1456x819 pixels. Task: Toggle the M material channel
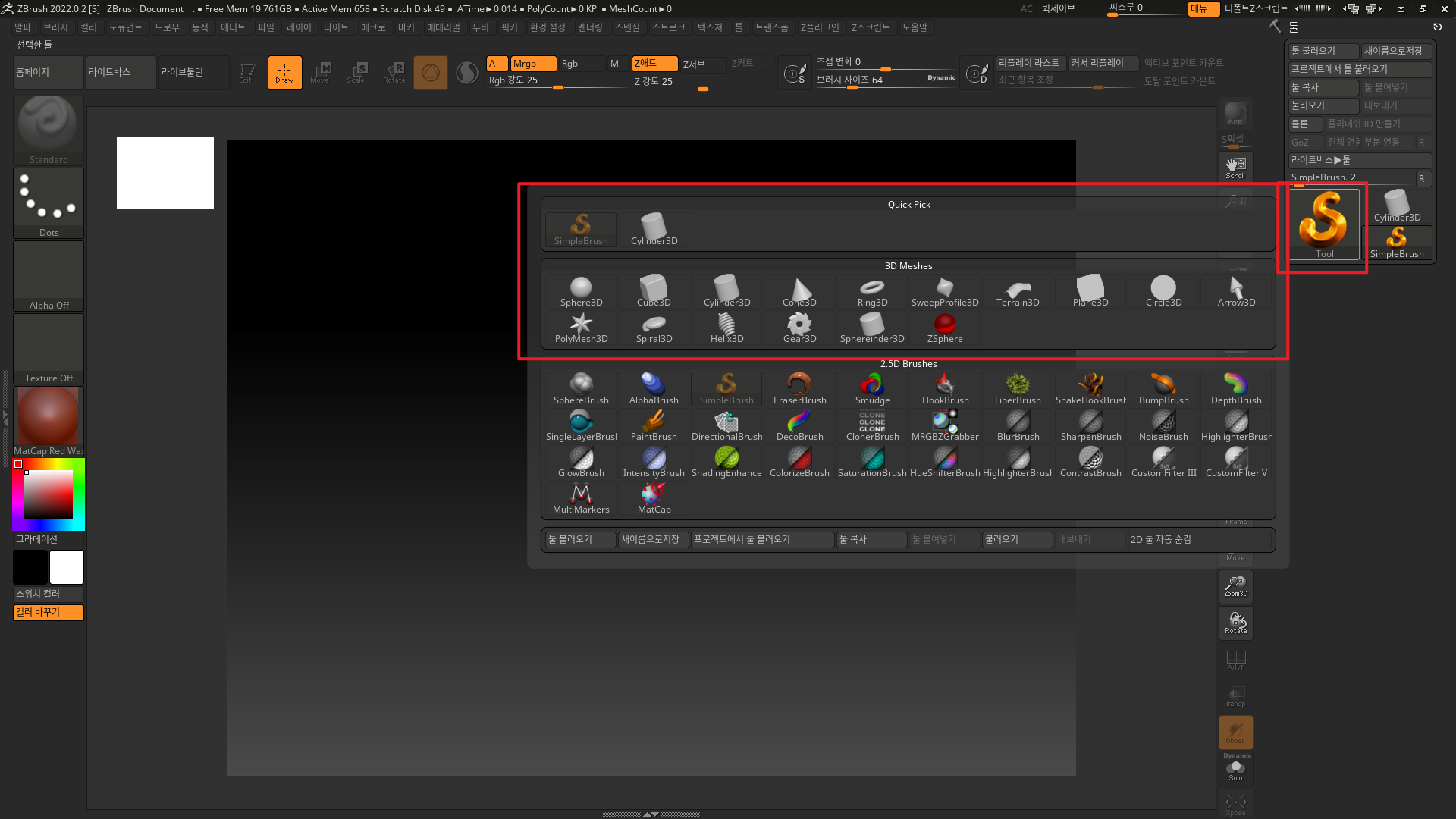click(x=614, y=64)
